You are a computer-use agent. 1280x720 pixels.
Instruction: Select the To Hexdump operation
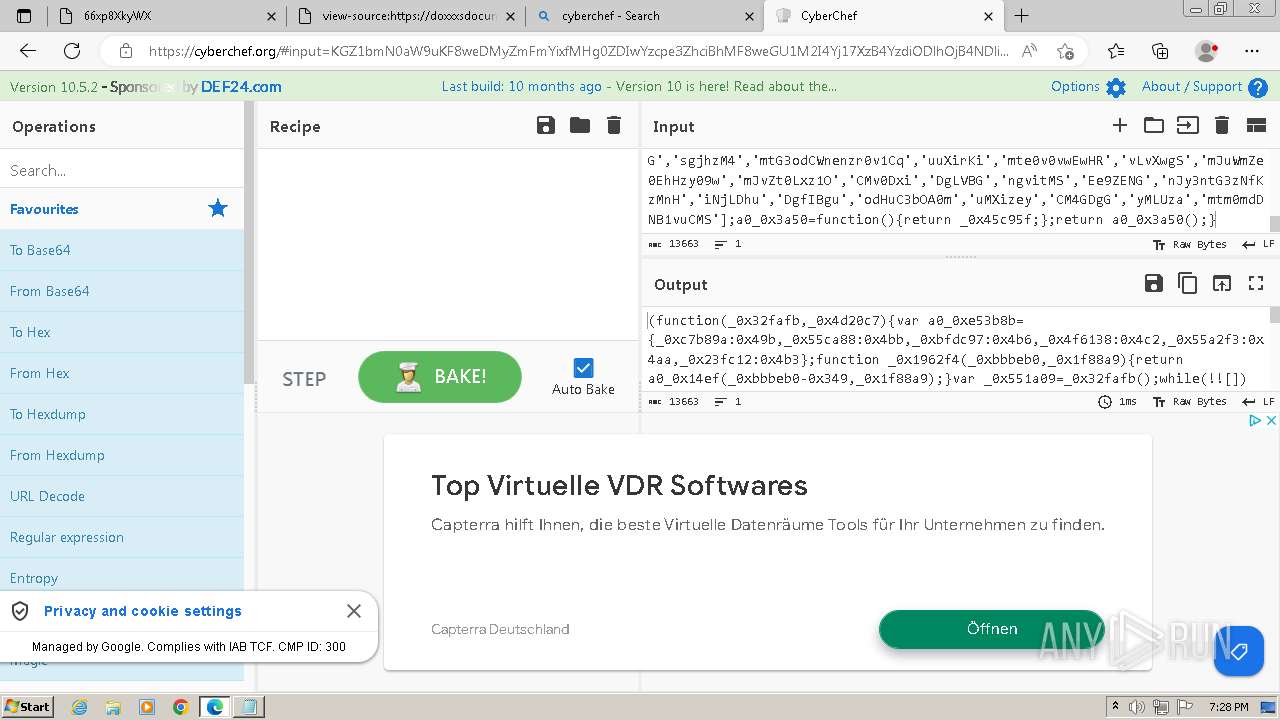point(122,414)
